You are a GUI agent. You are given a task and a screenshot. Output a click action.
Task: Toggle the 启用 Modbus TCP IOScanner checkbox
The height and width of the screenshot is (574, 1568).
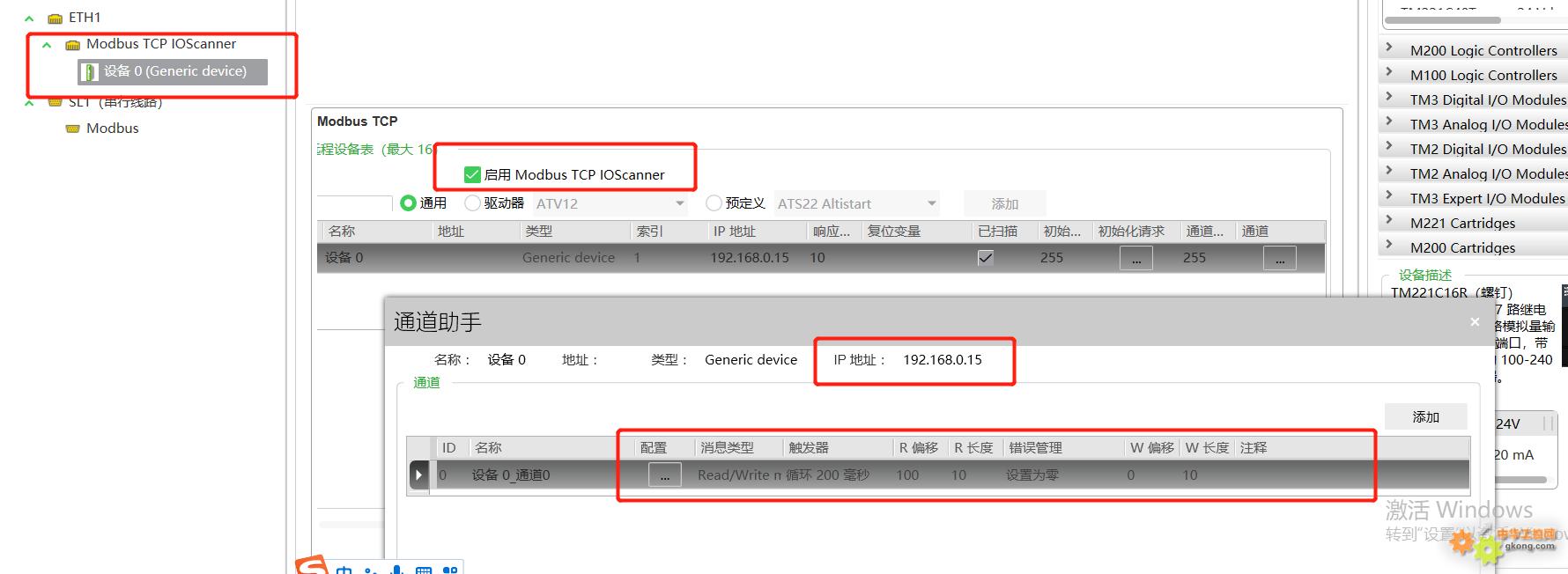(472, 174)
